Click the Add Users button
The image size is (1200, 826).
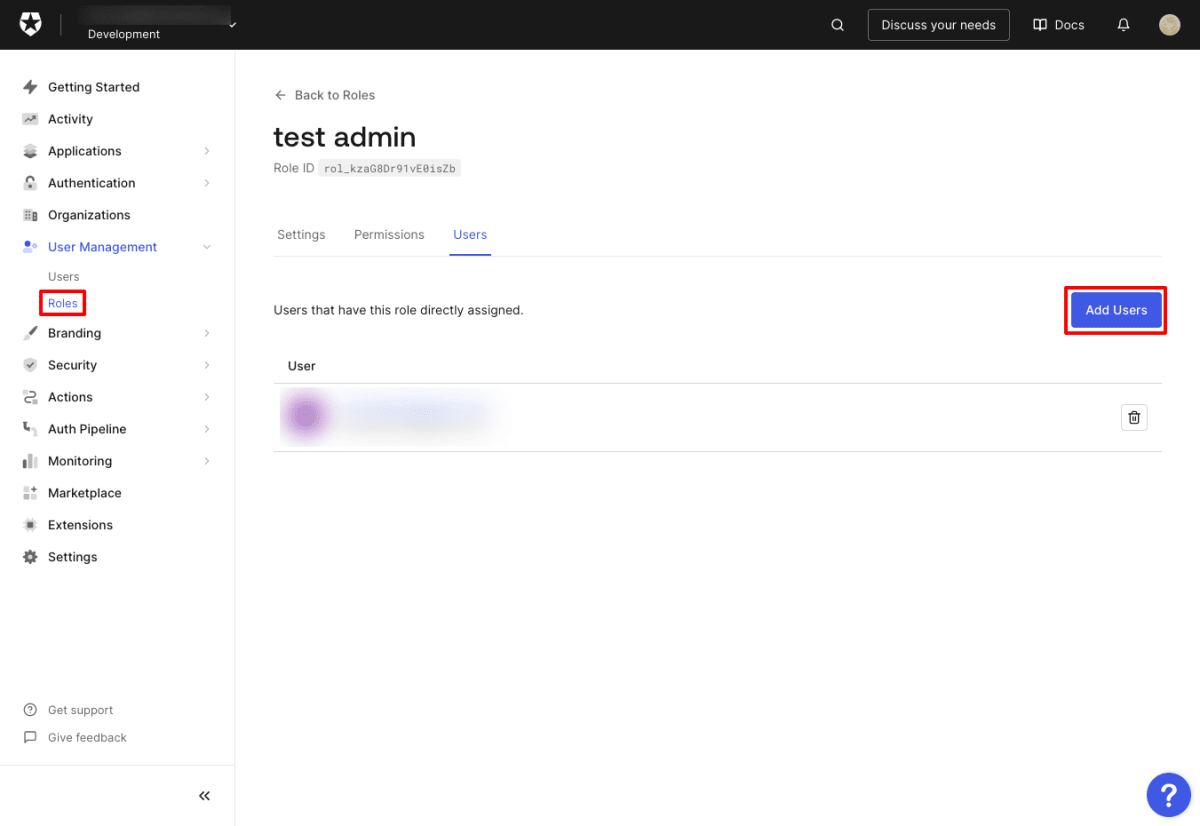[x=1116, y=310]
